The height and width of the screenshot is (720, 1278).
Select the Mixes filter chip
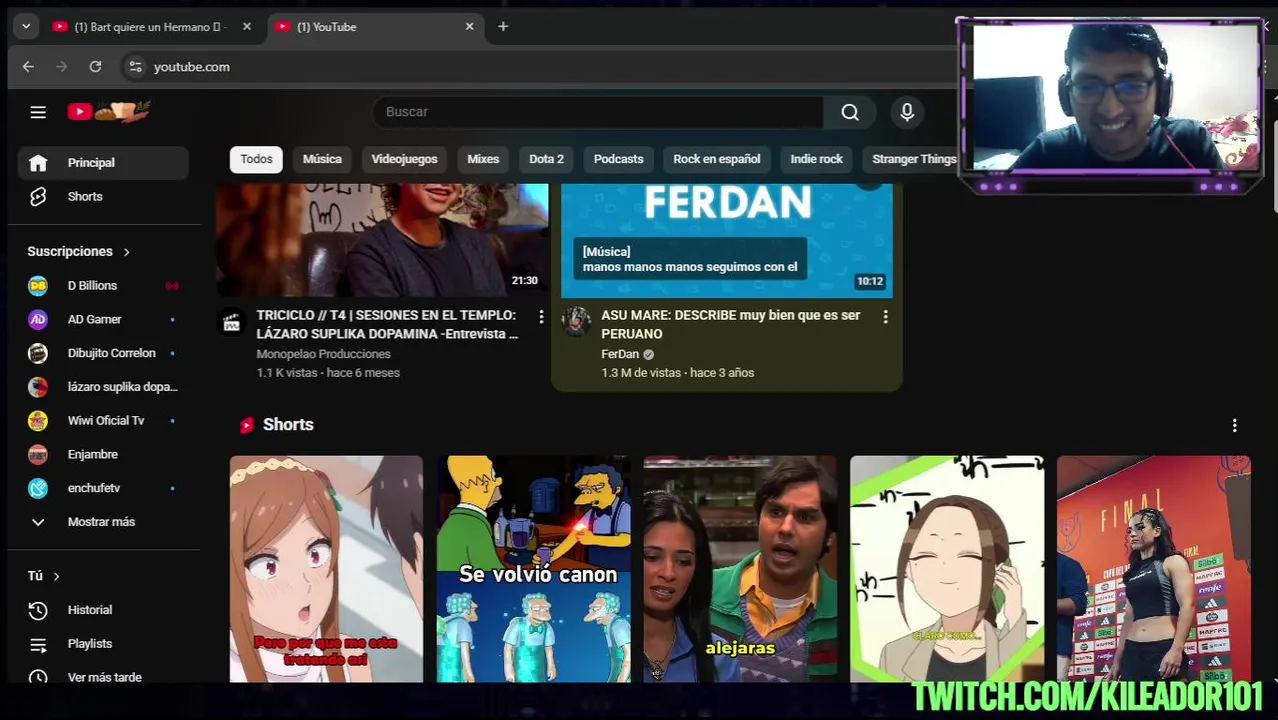pos(483,159)
